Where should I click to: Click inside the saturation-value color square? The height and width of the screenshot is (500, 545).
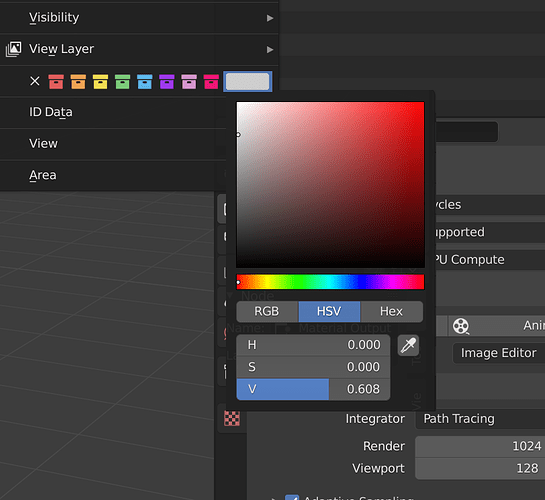(330, 185)
